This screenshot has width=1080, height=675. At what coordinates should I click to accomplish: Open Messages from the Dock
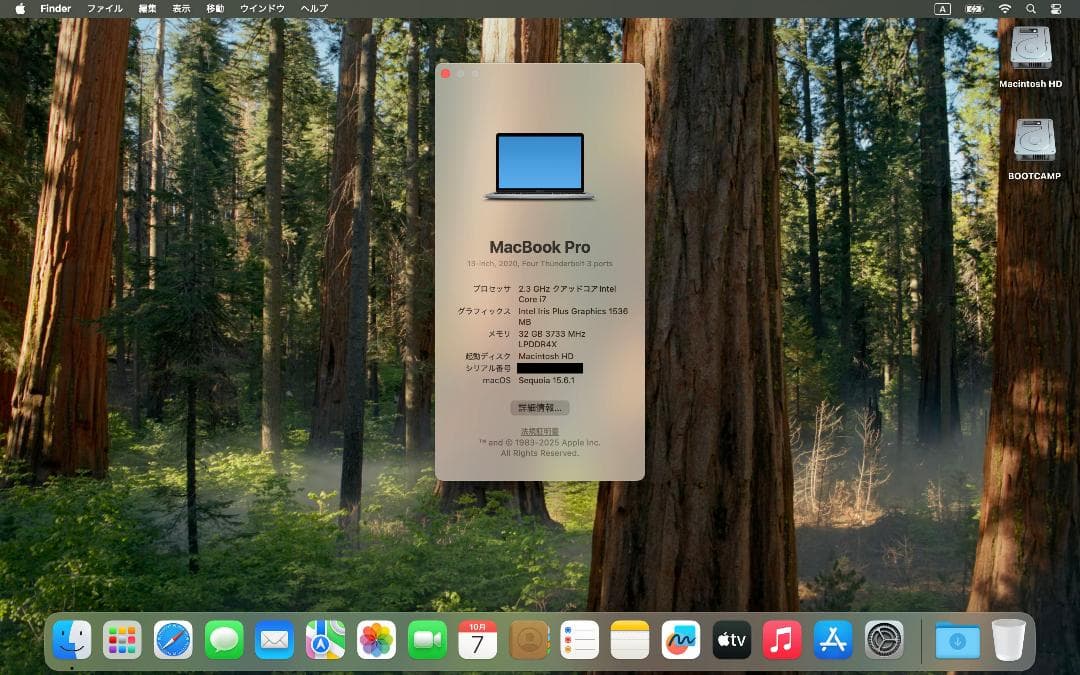pos(224,637)
